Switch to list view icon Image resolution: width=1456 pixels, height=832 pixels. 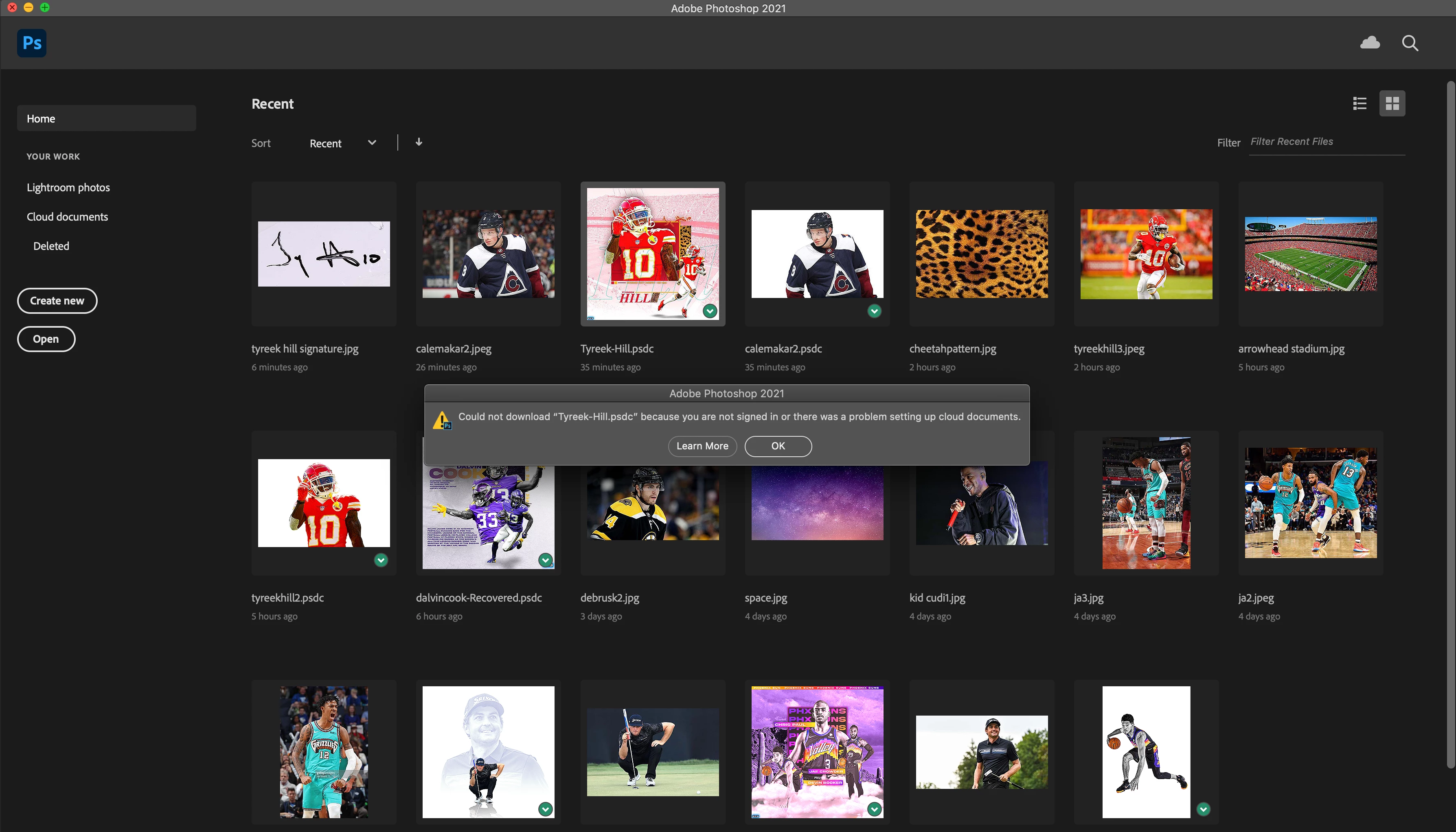point(1360,103)
